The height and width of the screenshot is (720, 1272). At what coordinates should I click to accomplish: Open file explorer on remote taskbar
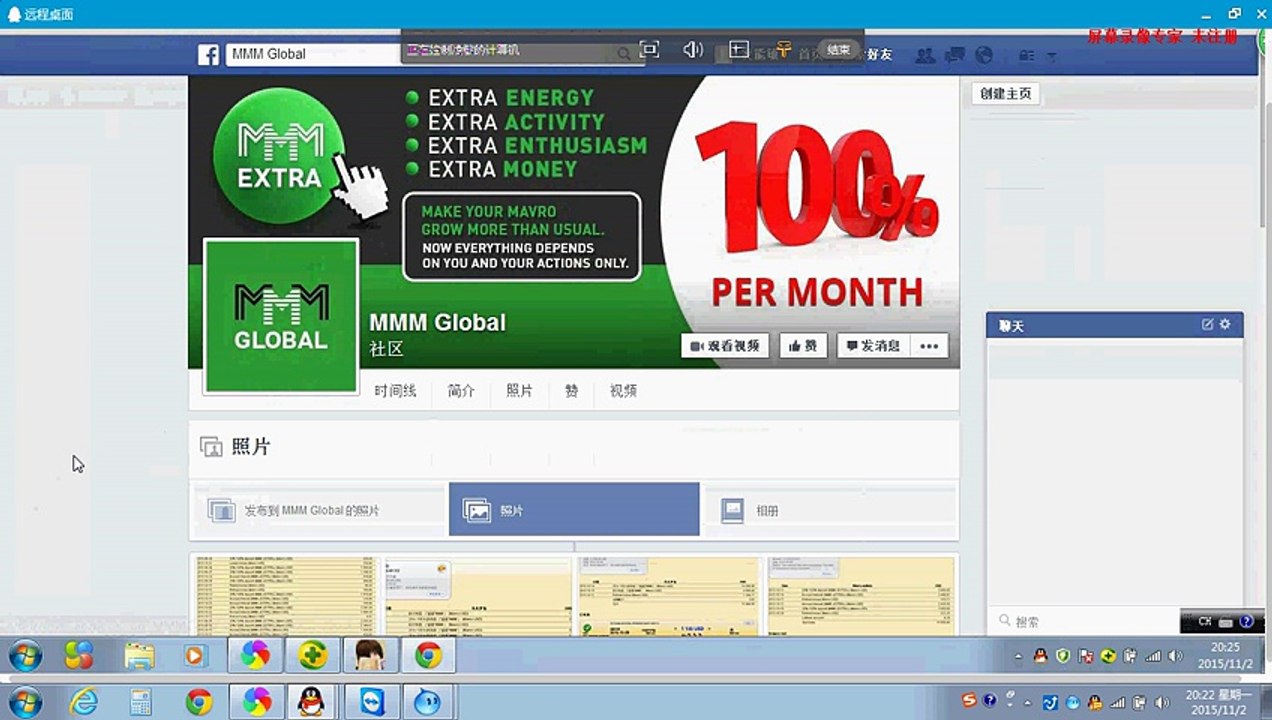point(139,656)
